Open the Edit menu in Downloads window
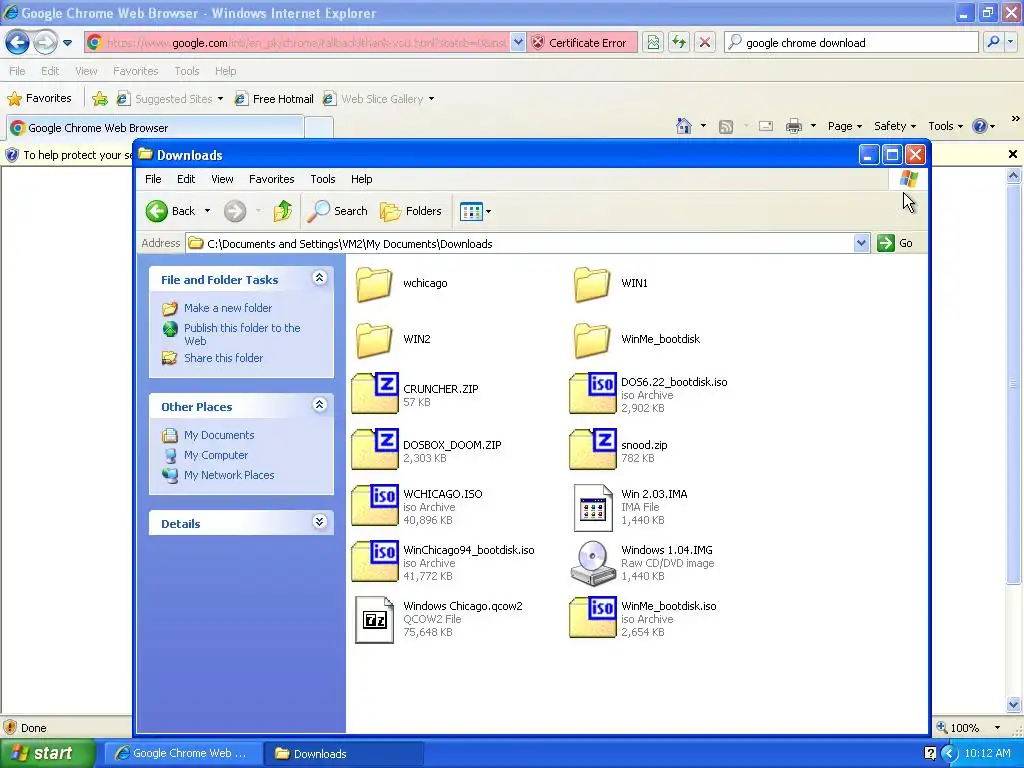Screen dimensions: 1024x768 pyautogui.click(x=186, y=179)
